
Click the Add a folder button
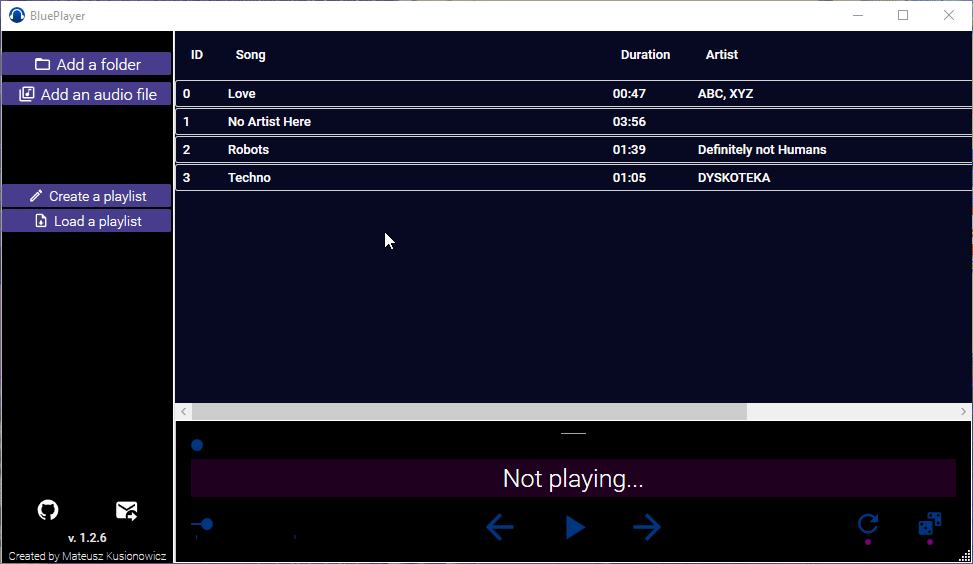pyautogui.click(x=87, y=64)
